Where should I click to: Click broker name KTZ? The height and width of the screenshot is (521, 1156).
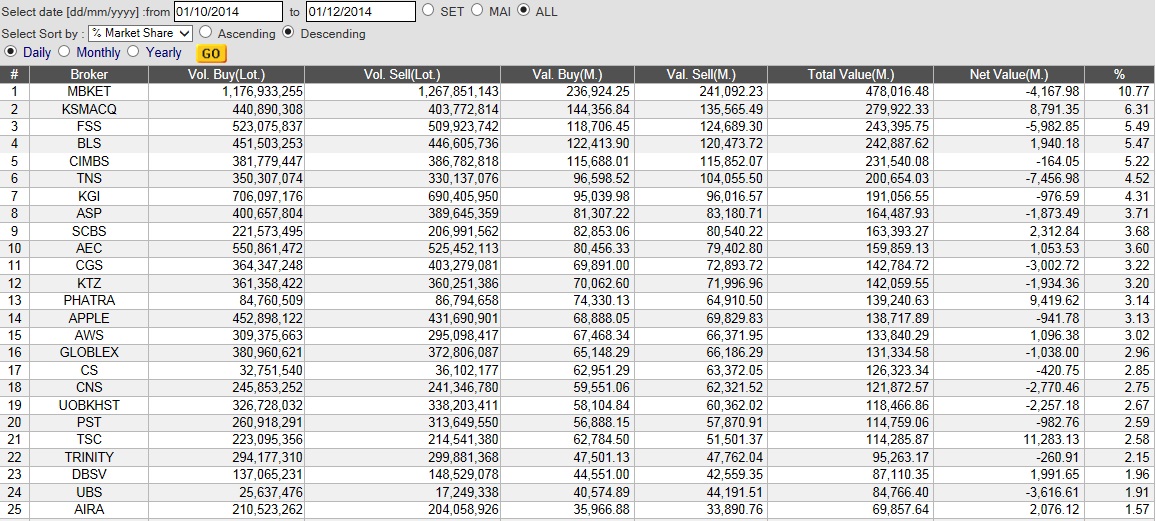pyautogui.click(x=89, y=283)
